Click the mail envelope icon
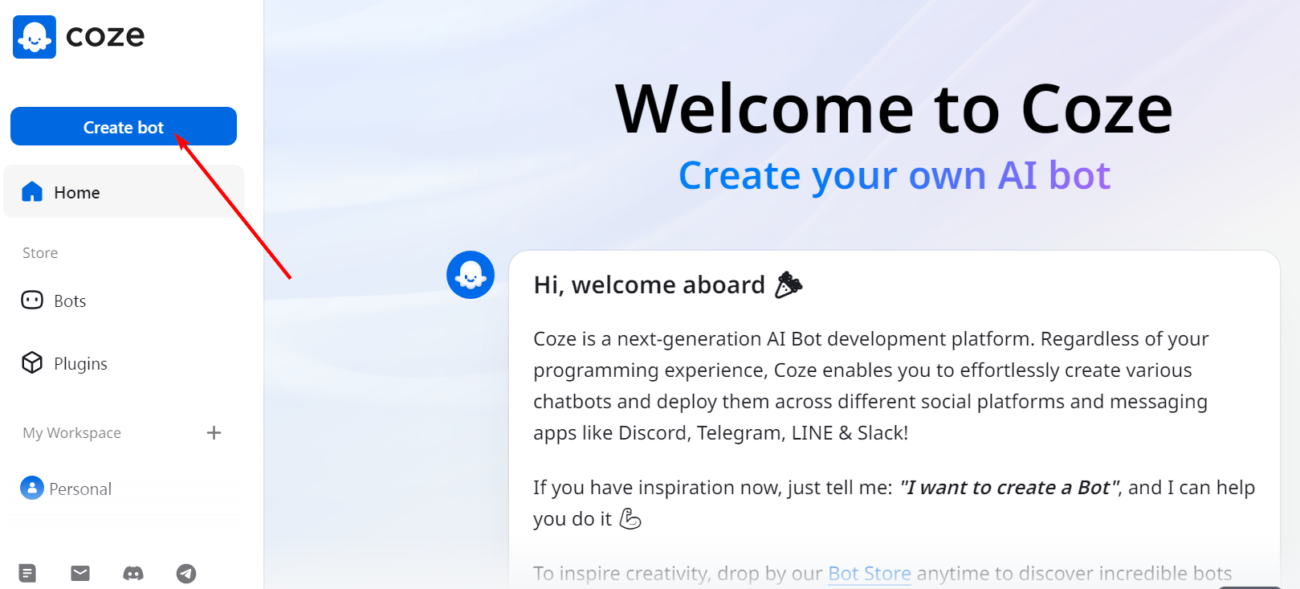1300x589 pixels. tap(80, 573)
